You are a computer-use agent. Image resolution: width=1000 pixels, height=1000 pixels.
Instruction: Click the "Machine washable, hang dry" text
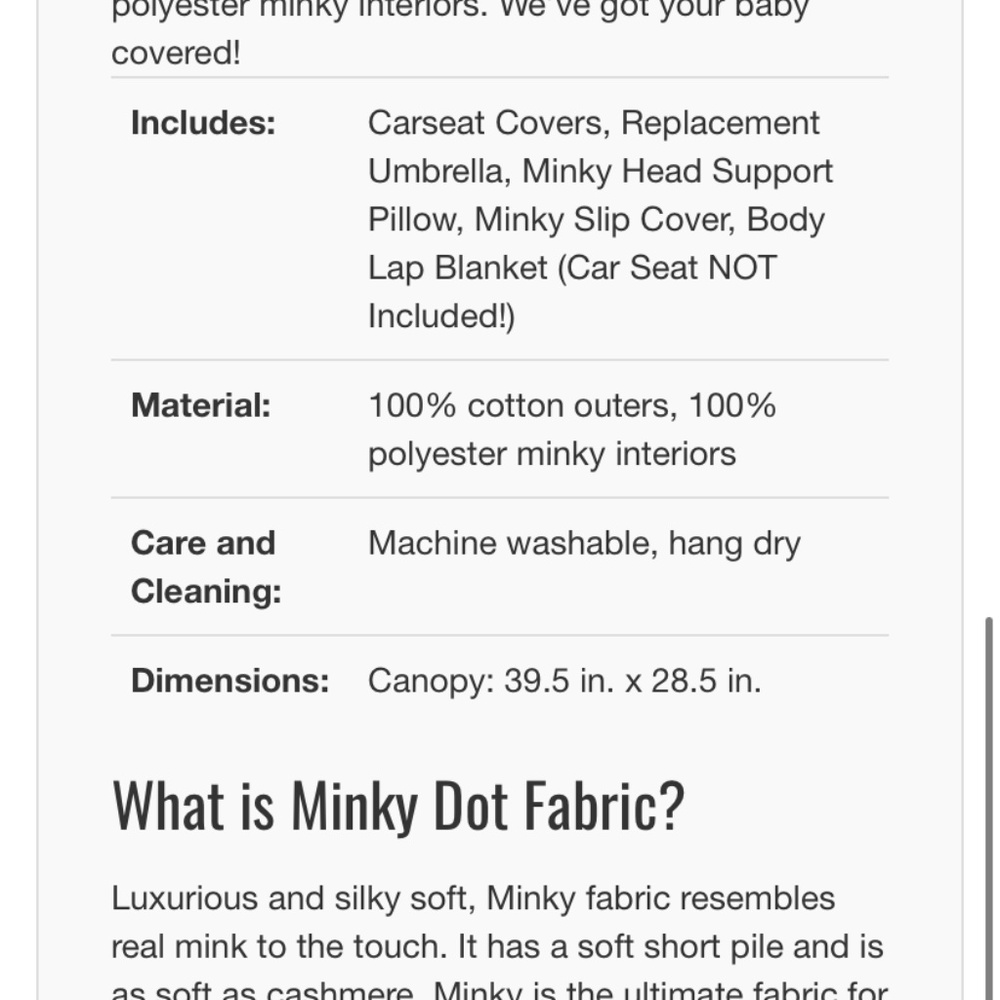[584, 544]
